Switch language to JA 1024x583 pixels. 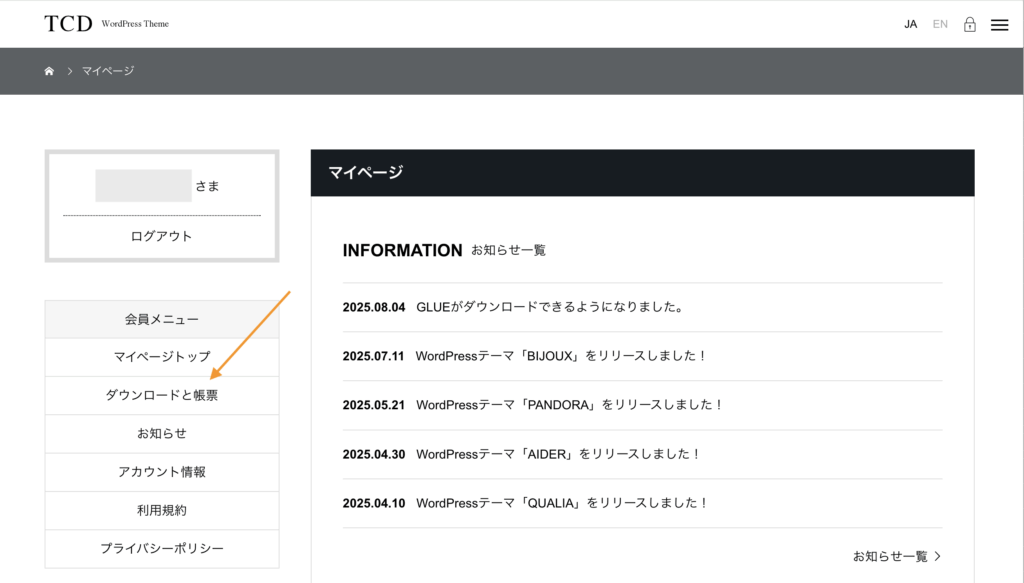pos(910,24)
